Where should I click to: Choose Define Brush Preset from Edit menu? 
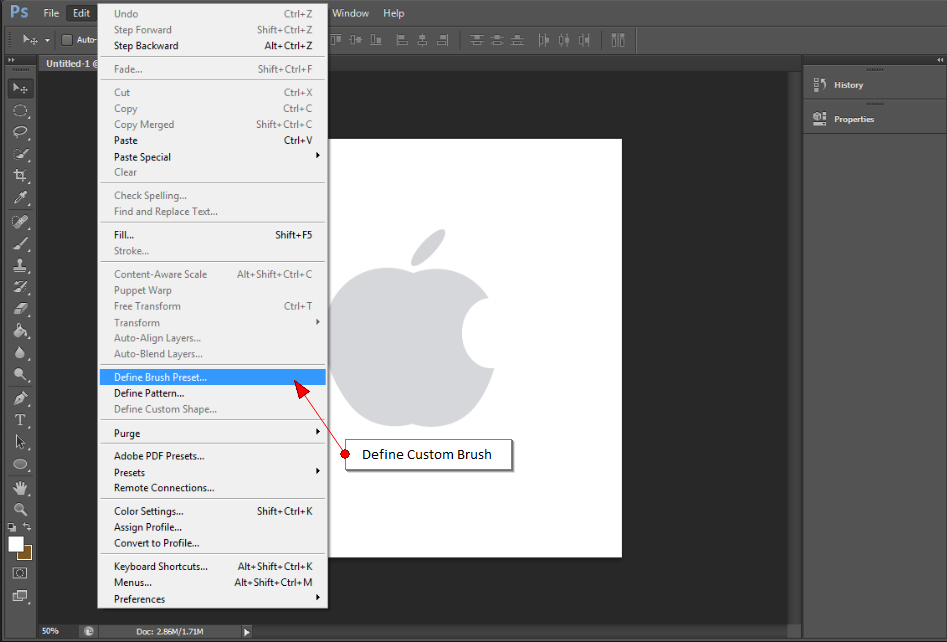[213, 377]
